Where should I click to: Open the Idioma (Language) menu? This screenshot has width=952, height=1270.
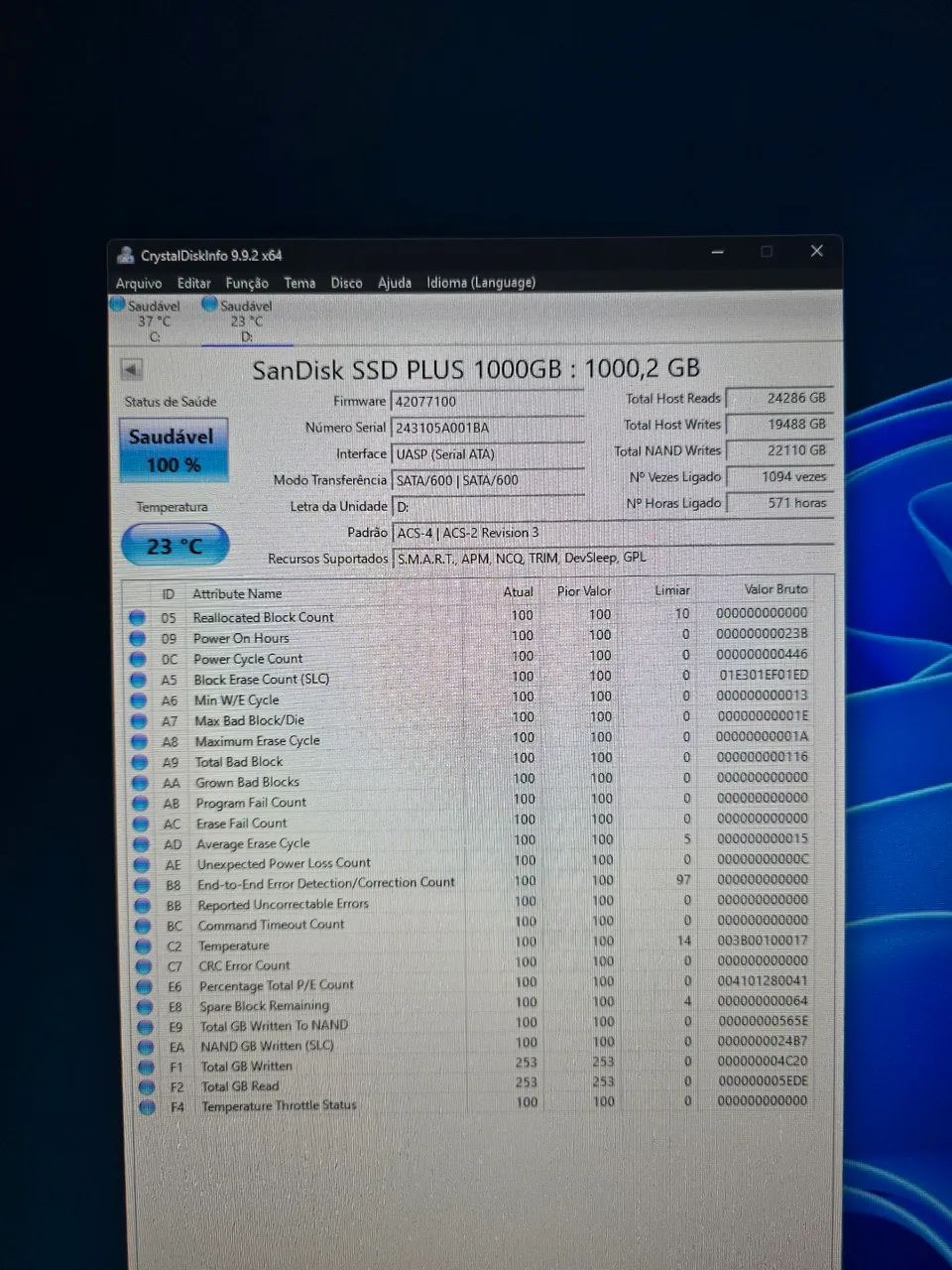coord(481,283)
